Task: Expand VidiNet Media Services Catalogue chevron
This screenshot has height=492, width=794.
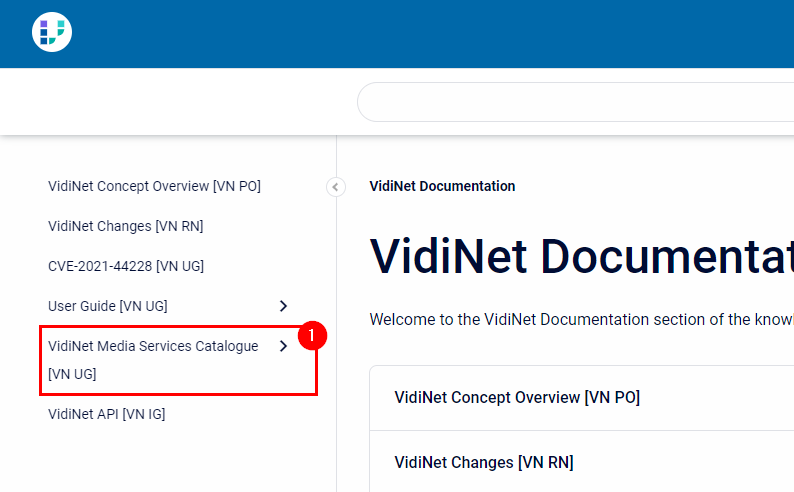Action: pos(283,346)
